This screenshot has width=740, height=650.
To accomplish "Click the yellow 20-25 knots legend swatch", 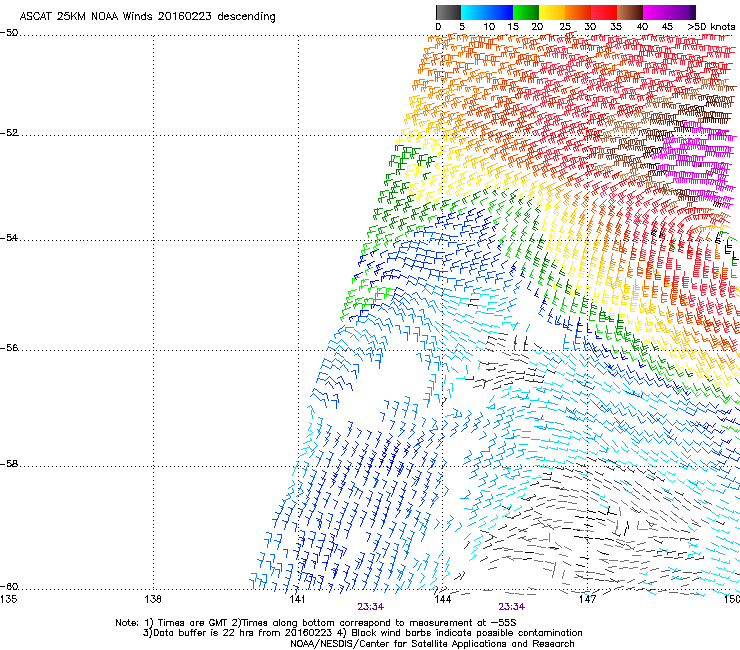I will pos(552,12).
